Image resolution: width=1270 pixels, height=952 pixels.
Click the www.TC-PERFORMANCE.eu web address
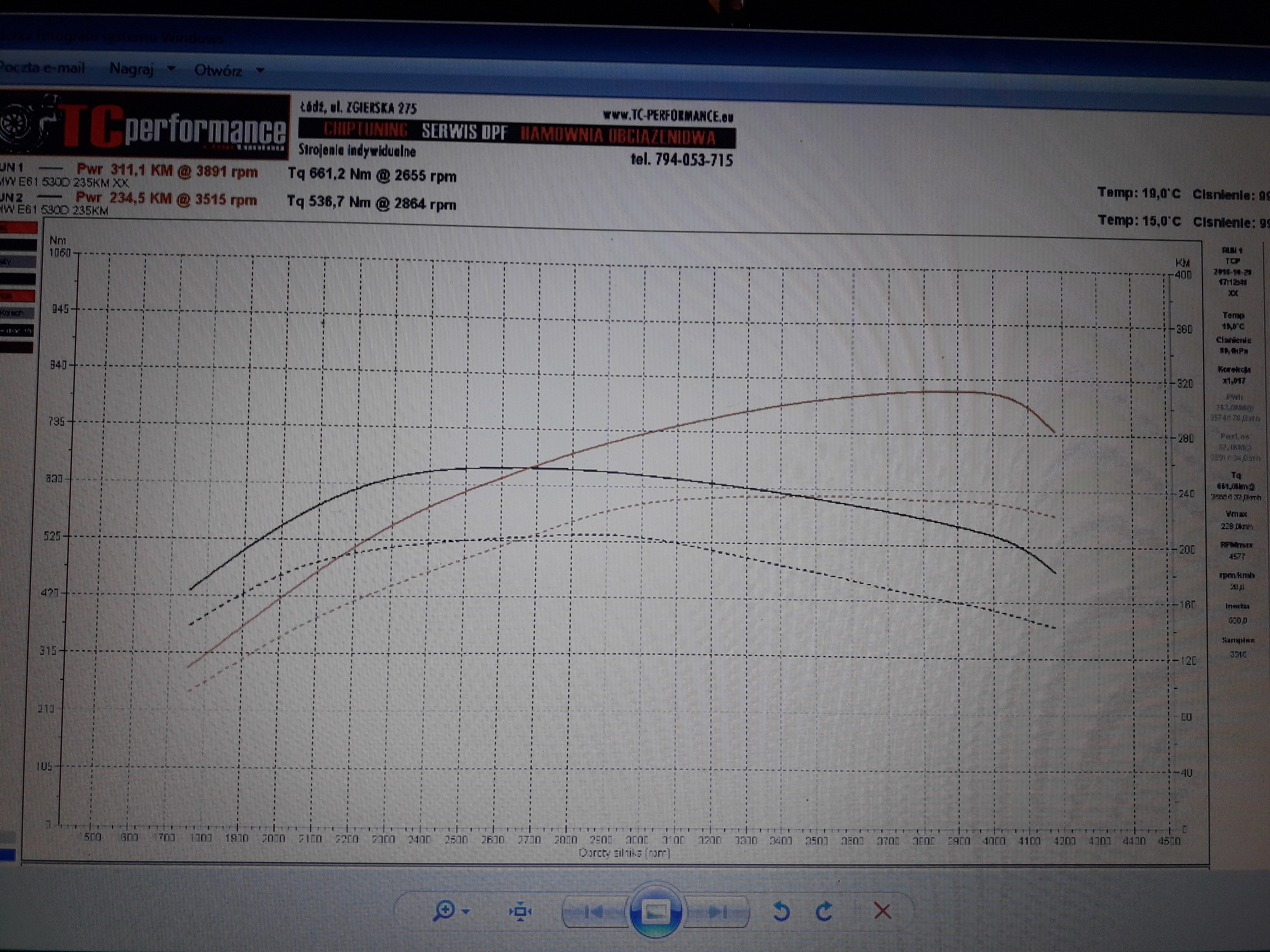pos(668,116)
